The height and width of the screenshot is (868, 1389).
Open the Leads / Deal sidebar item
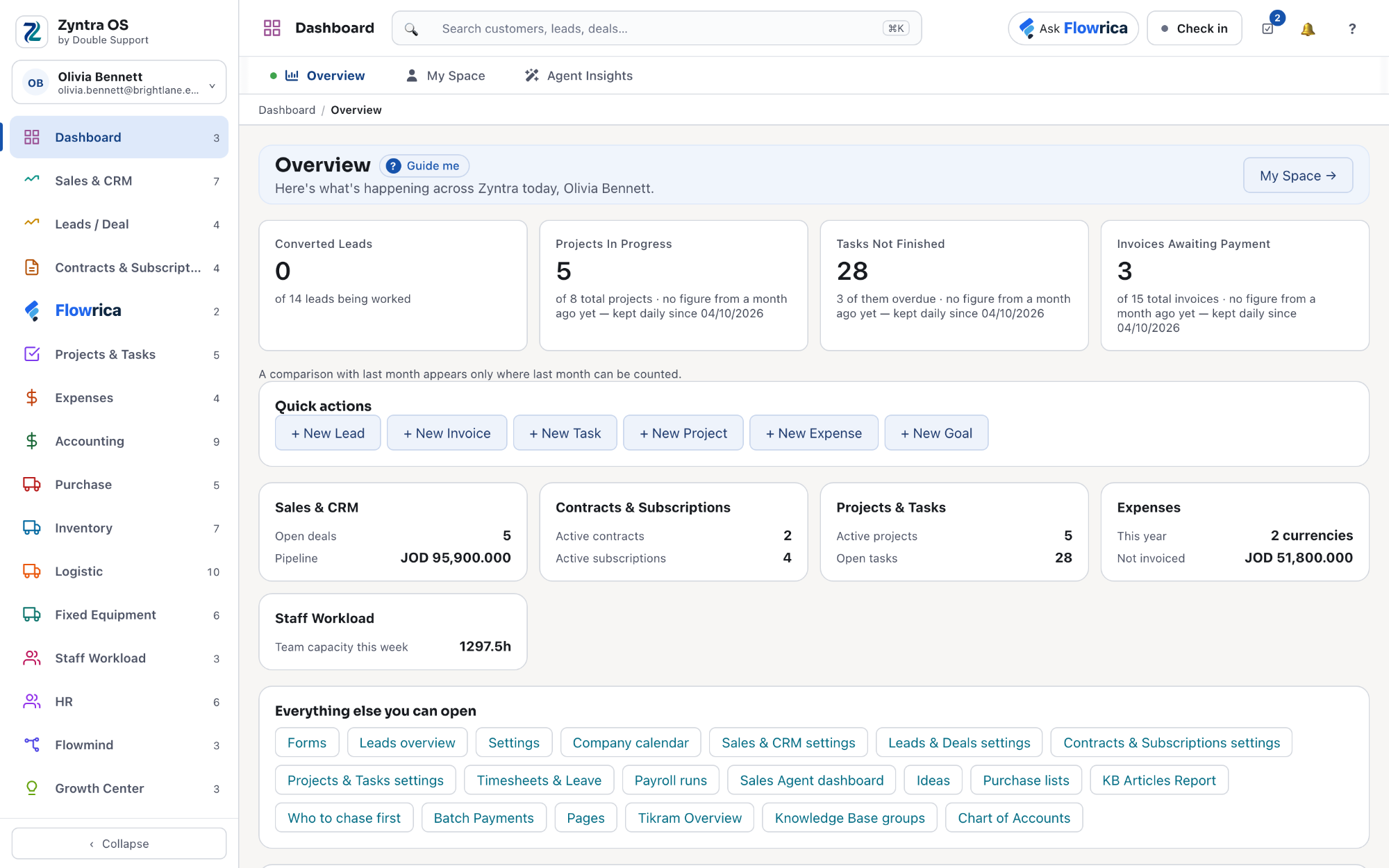(x=119, y=224)
